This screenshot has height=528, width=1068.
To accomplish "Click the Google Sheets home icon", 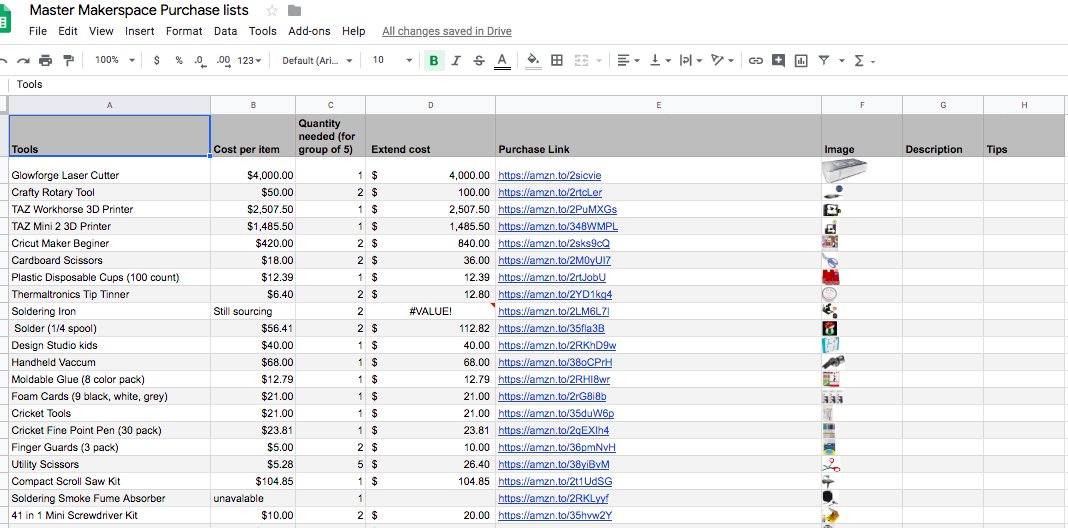I will pos(4,20).
